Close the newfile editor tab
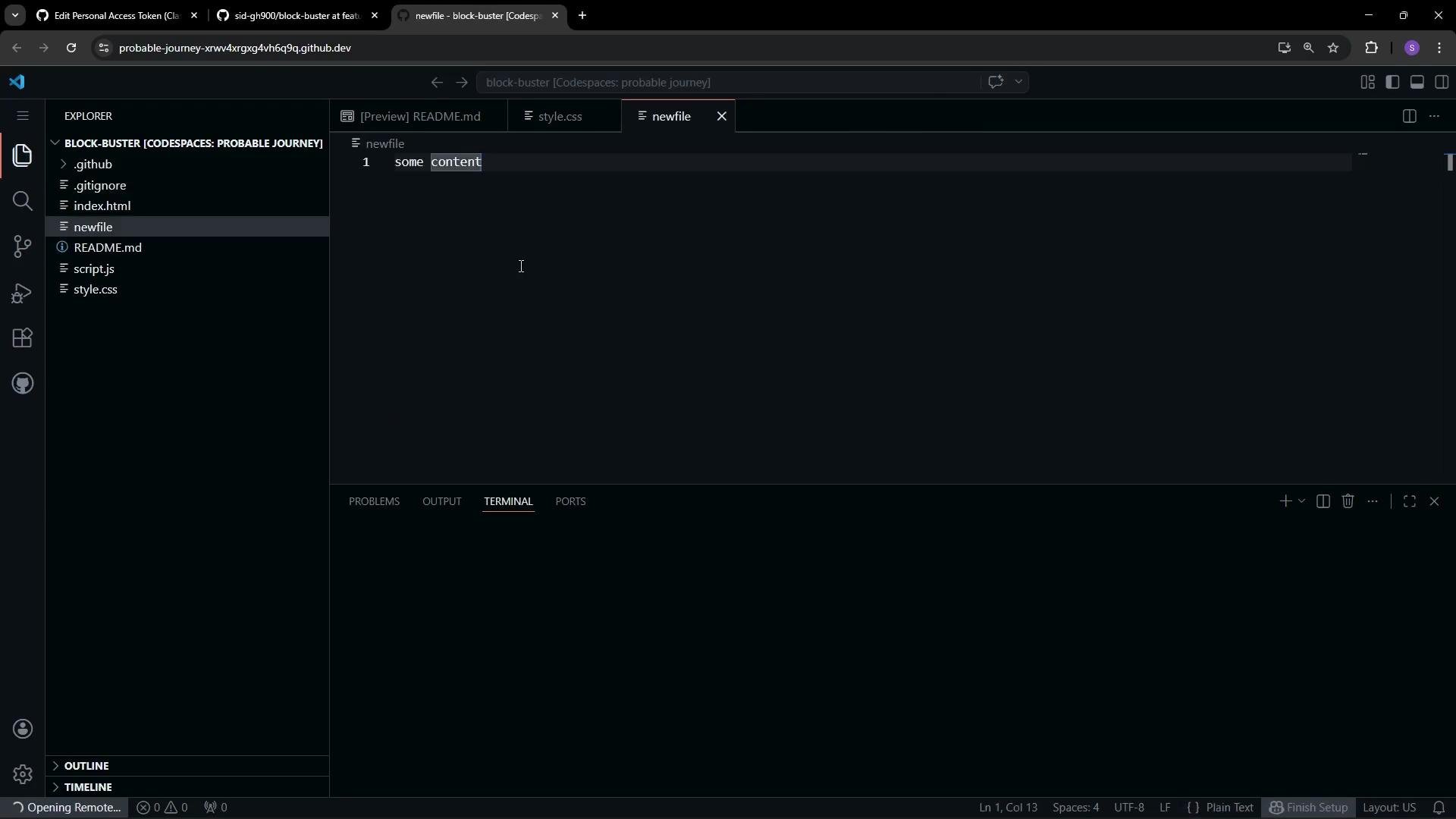1456x819 pixels. click(x=722, y=116)
